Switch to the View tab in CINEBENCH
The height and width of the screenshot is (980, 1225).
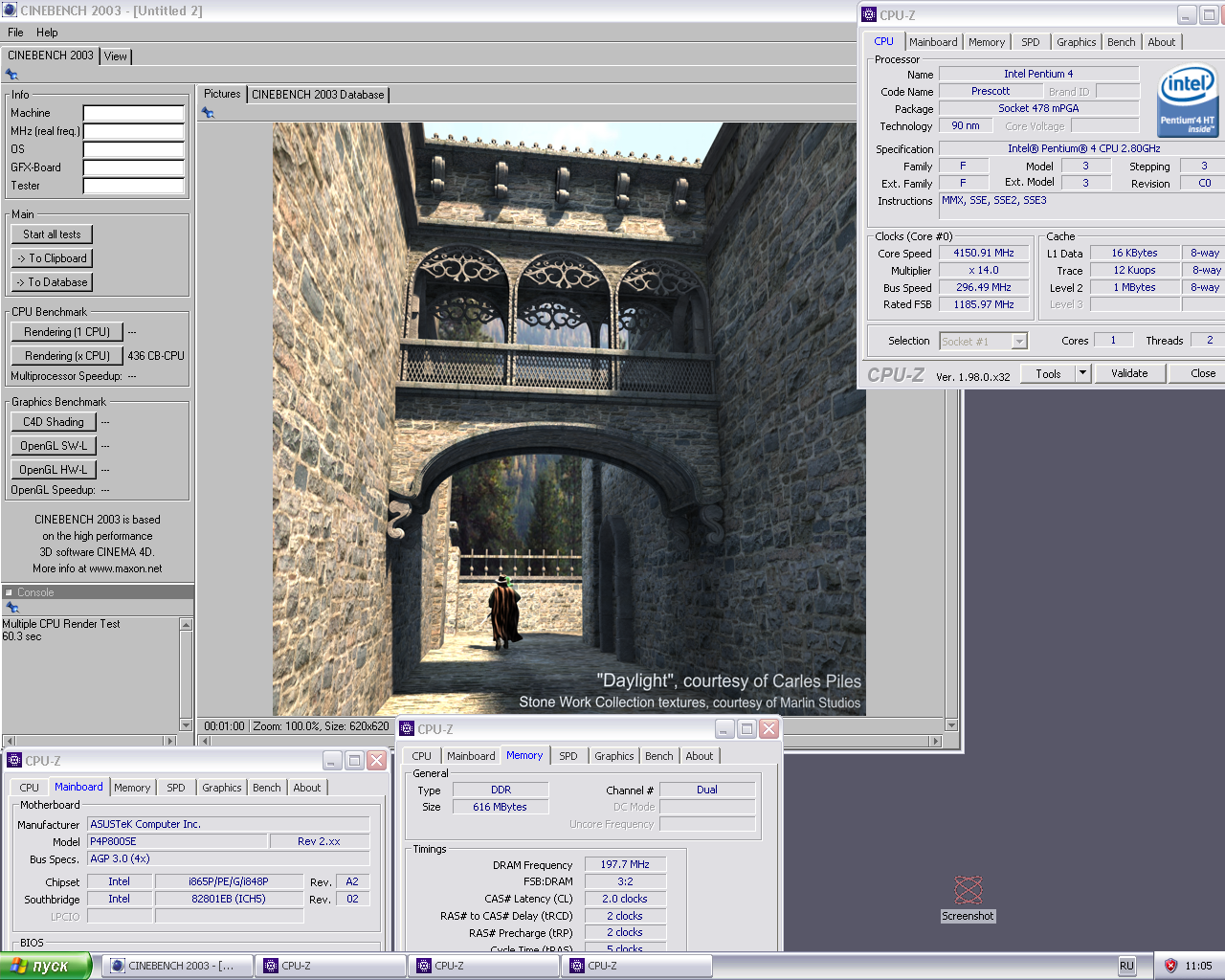click(x=116, y=56)
